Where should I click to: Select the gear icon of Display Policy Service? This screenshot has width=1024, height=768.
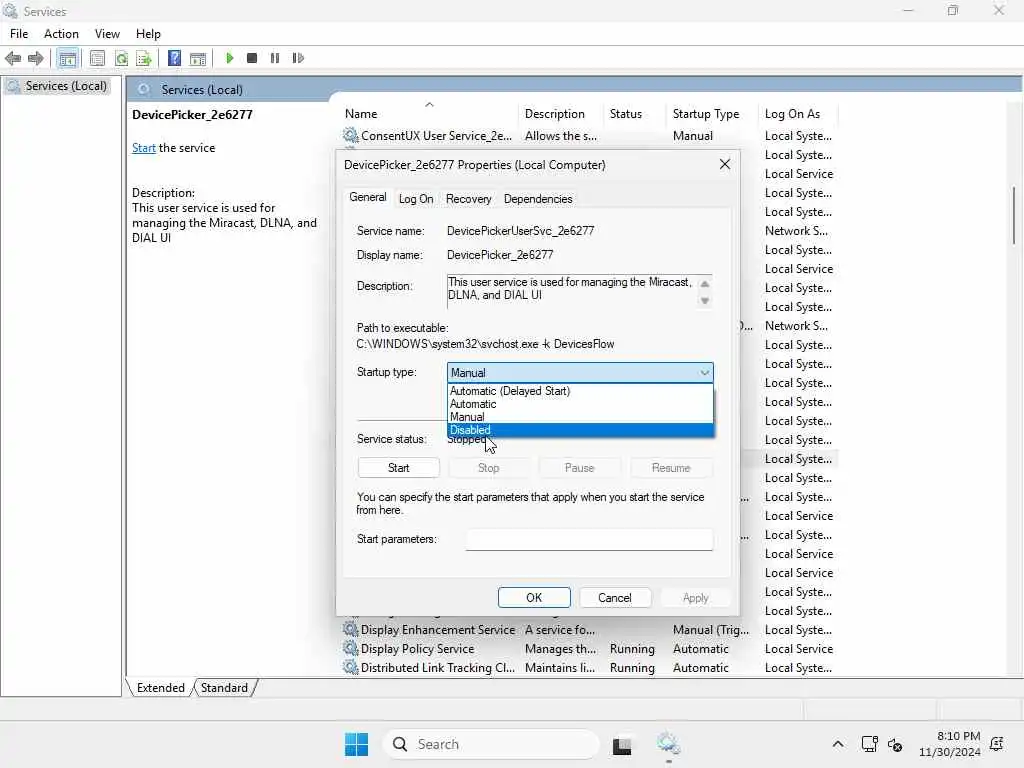pos(351,648)
